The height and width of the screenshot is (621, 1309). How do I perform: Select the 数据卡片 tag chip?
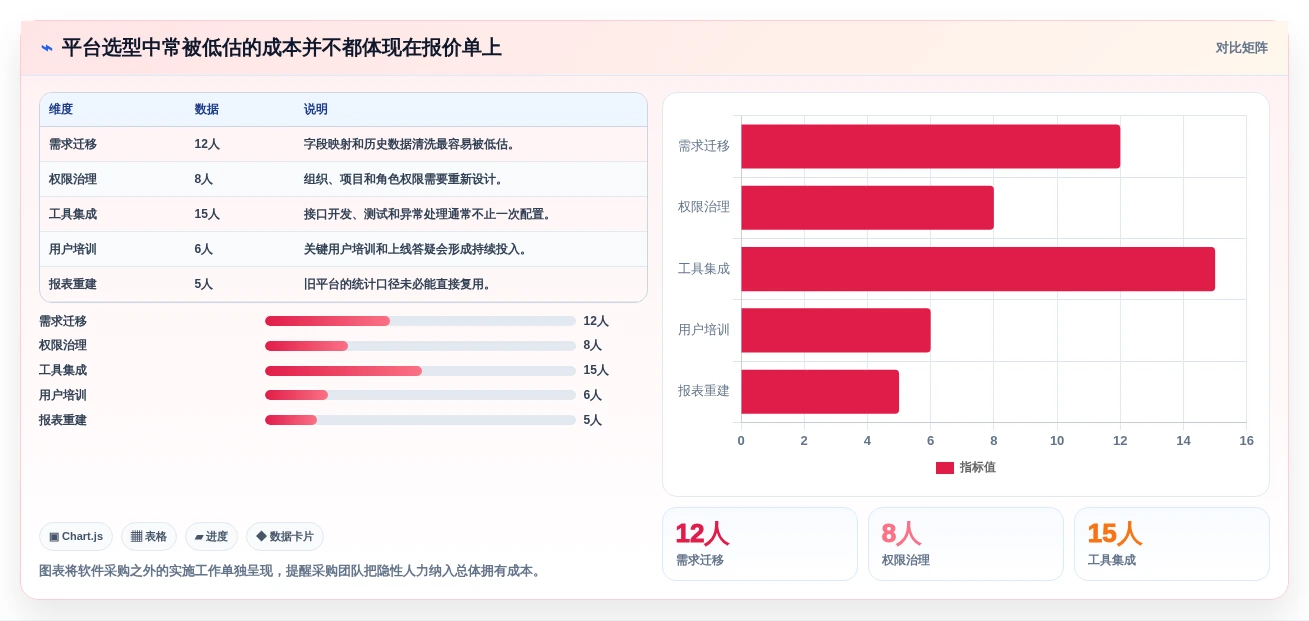[x=285, y=537]
